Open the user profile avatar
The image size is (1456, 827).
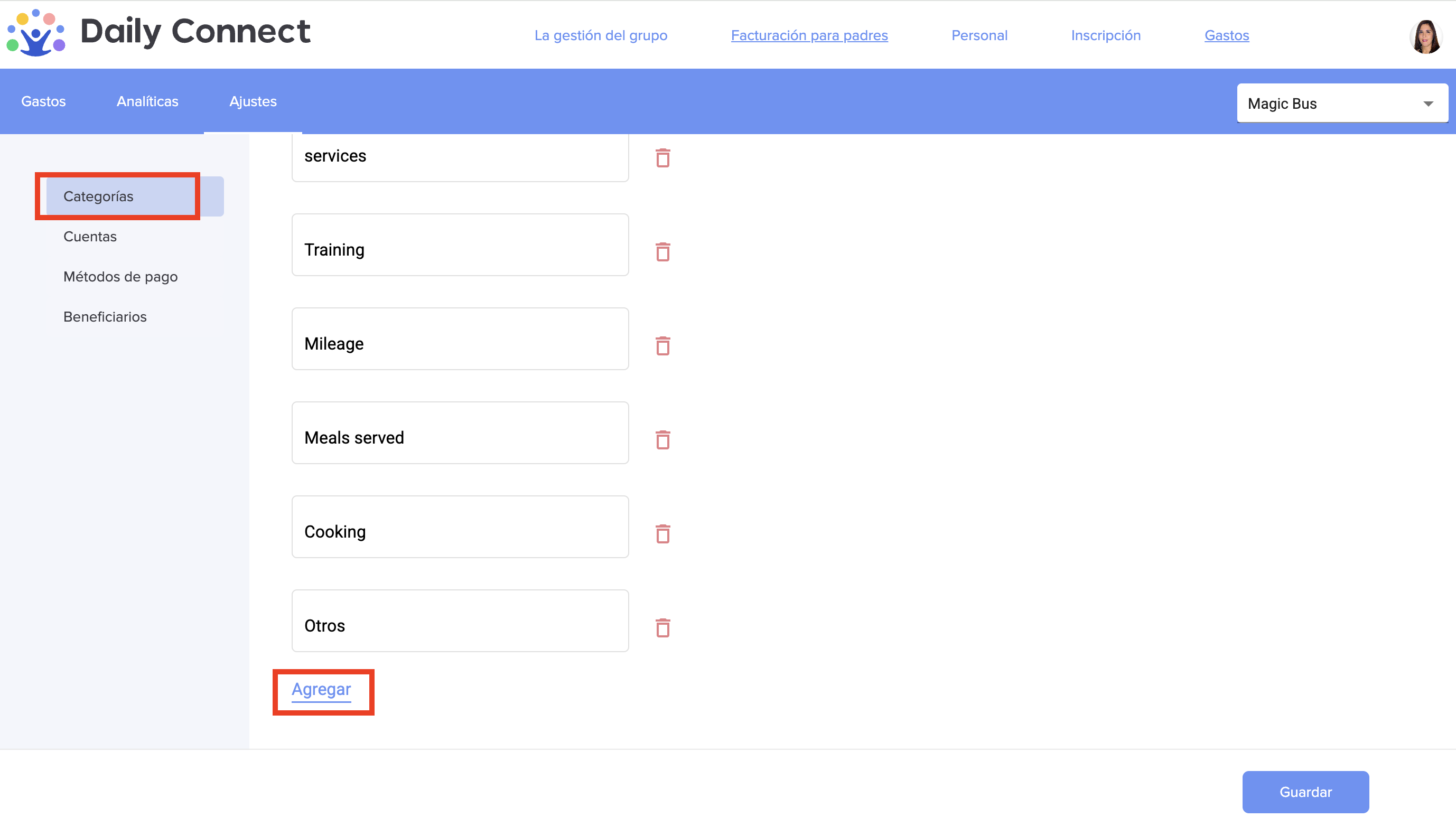[x=1425, y=36]
